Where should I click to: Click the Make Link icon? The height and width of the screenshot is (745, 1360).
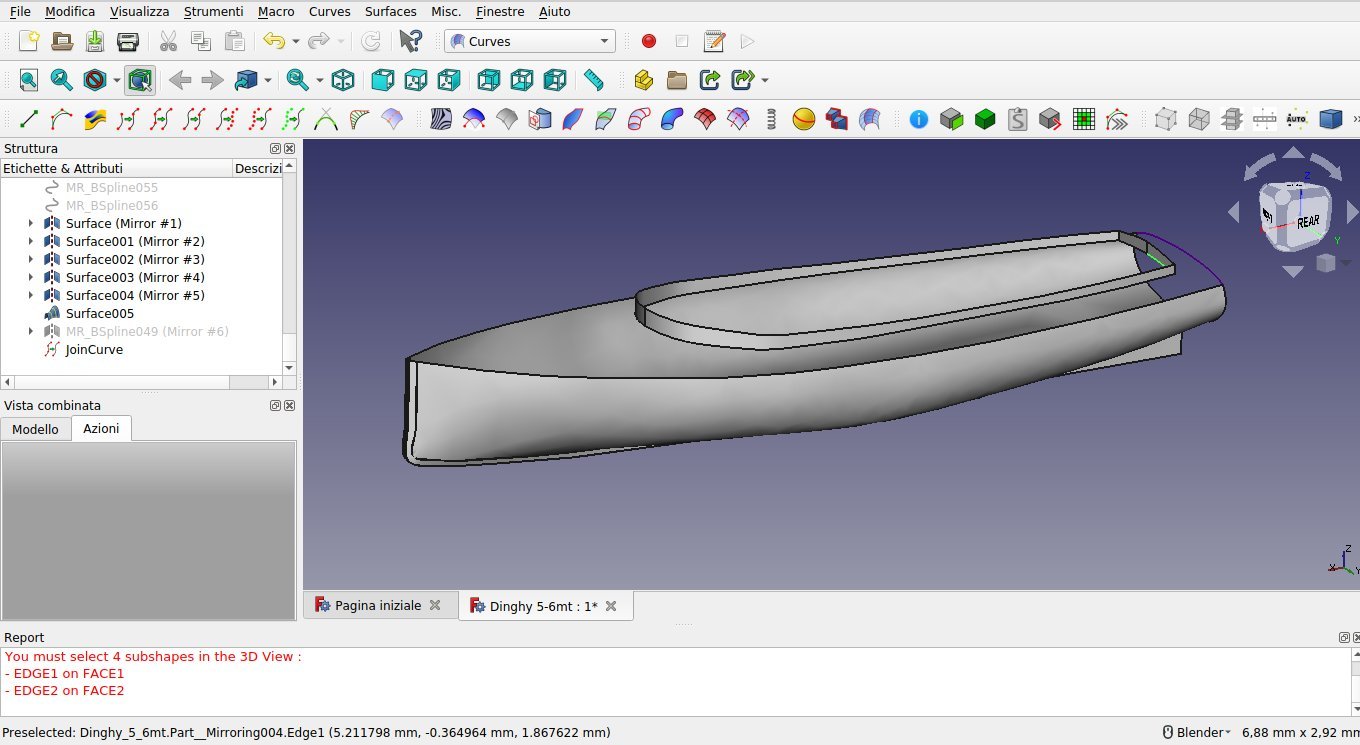point(710,80)
